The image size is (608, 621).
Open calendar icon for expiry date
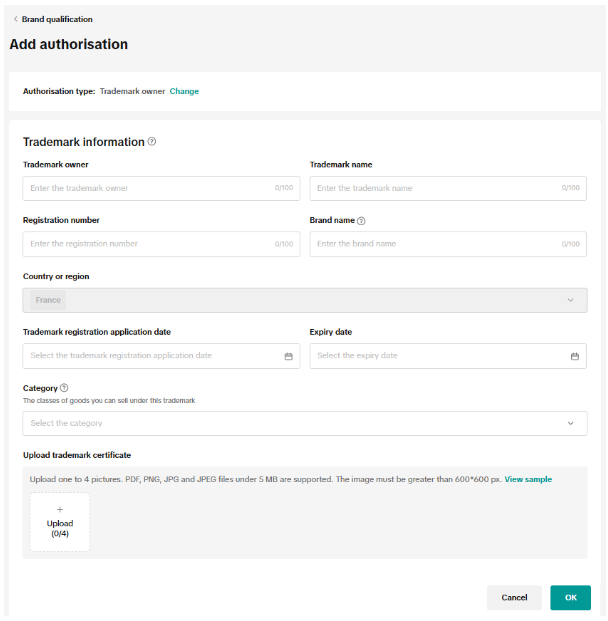click(x=575, y=356)
